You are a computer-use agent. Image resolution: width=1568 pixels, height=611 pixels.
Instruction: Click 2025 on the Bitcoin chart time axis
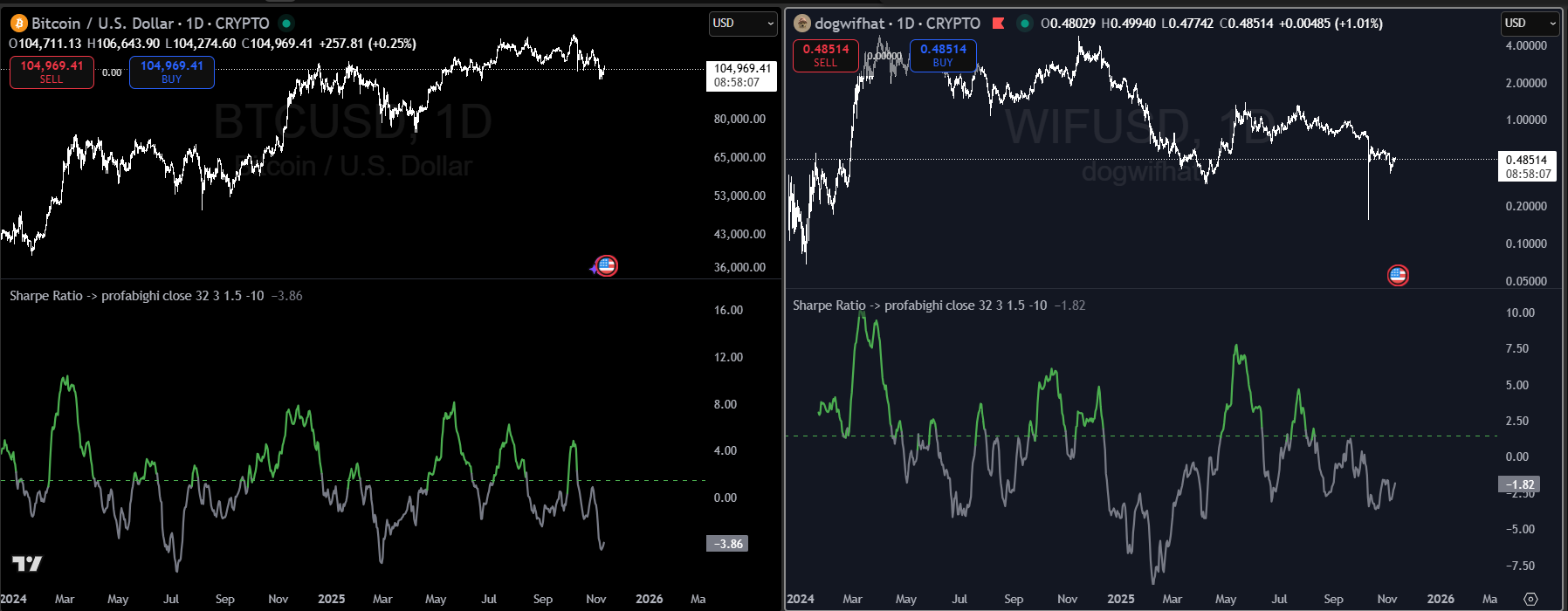click(x=332, y=599)
